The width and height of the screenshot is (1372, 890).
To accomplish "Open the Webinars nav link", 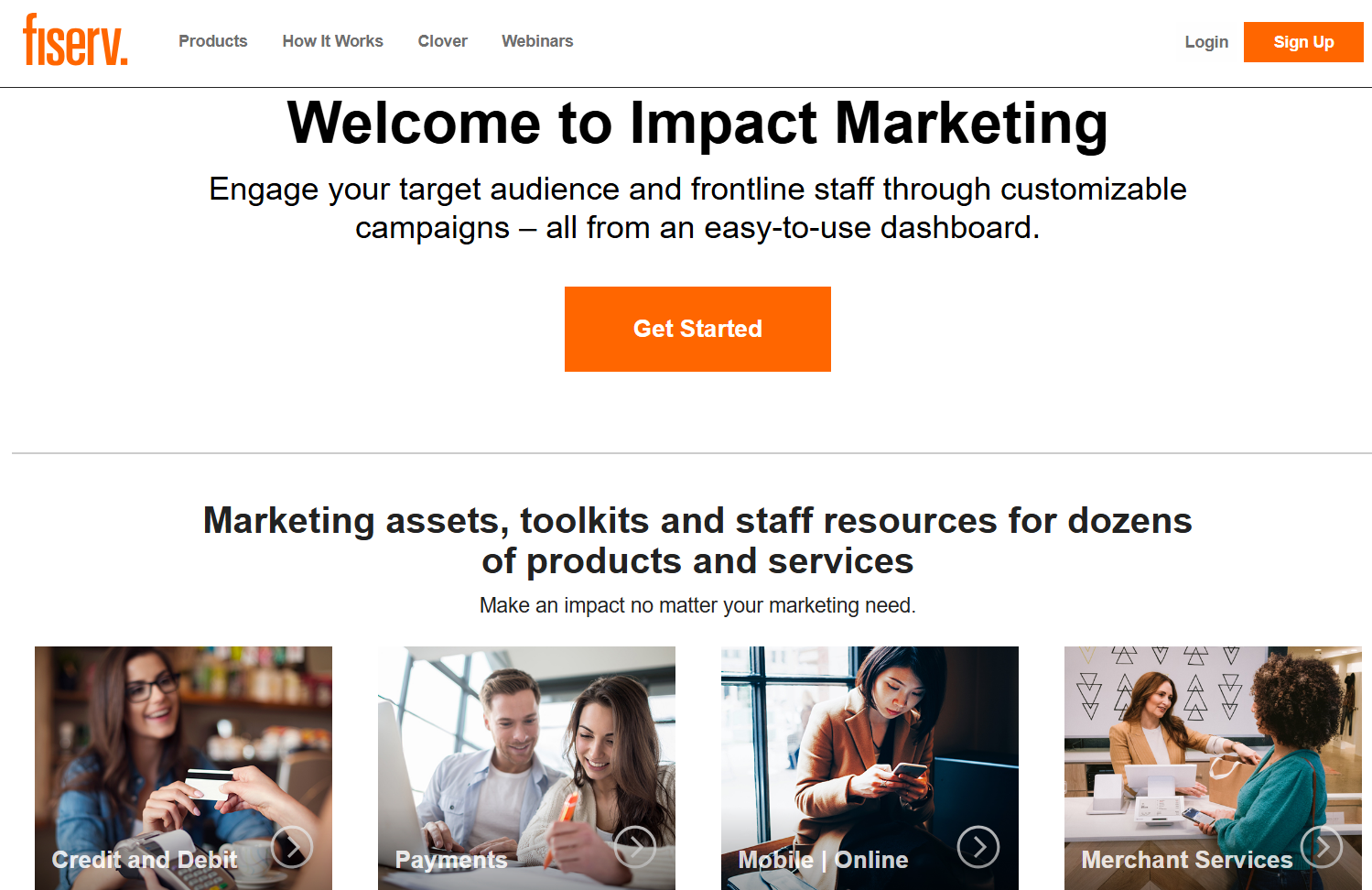I will point(537,41).
